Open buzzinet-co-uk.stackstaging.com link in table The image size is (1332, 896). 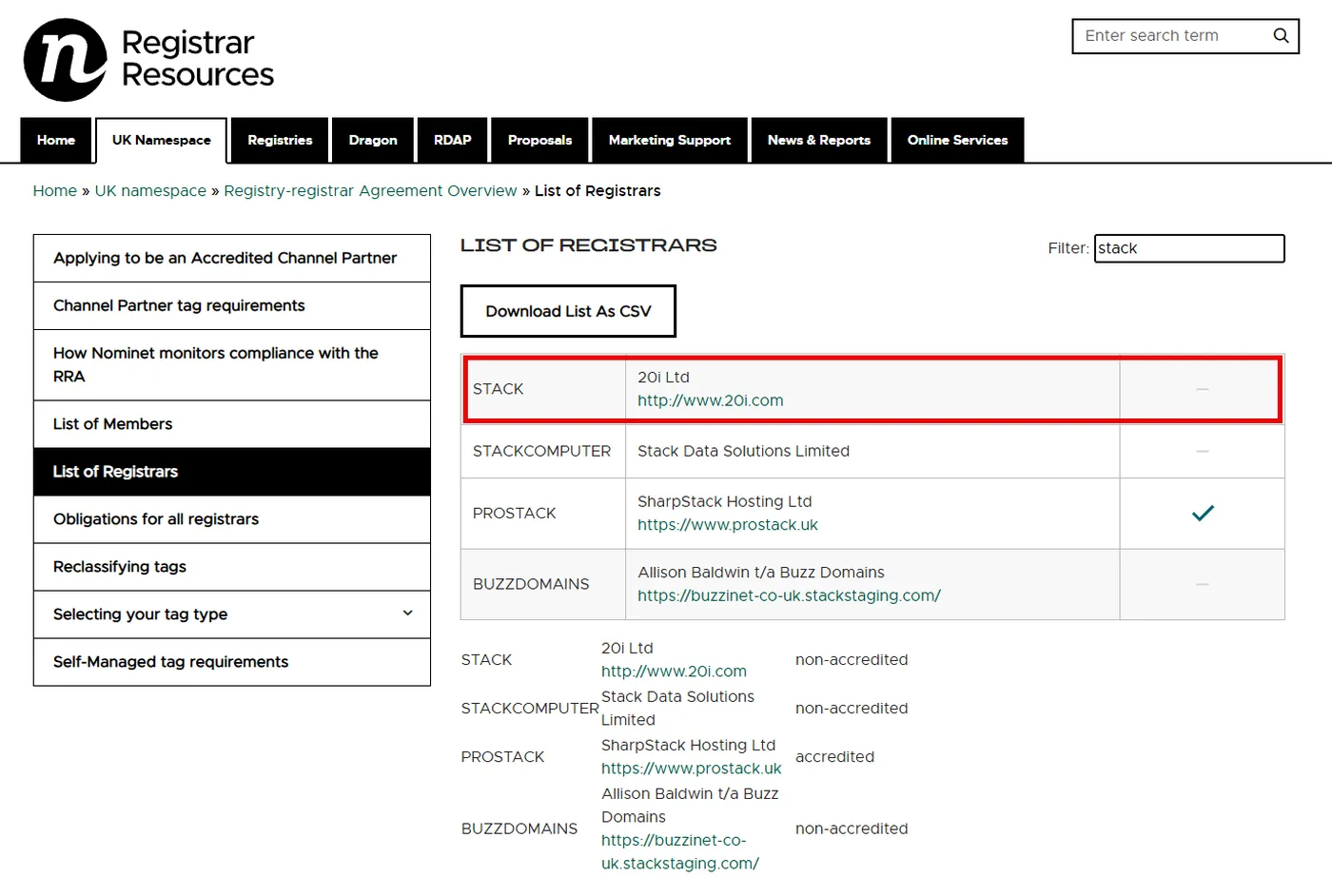coord(789,595)
